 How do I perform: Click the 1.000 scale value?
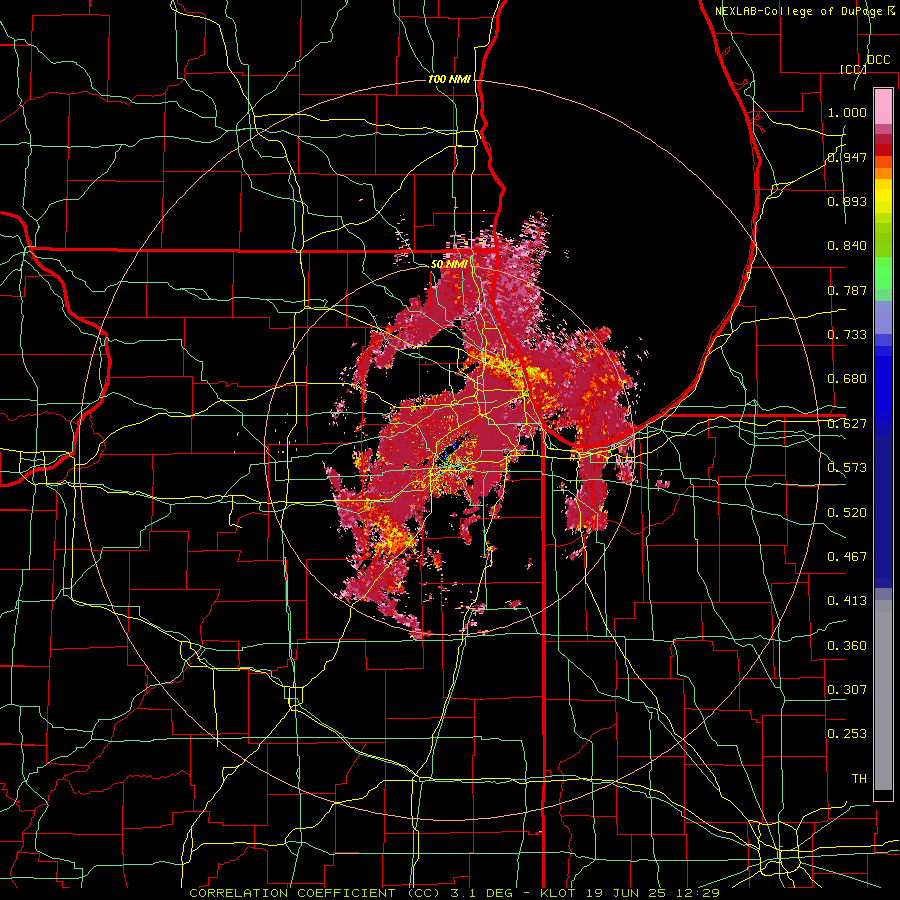pyautogui.click(x=847, y=112)
